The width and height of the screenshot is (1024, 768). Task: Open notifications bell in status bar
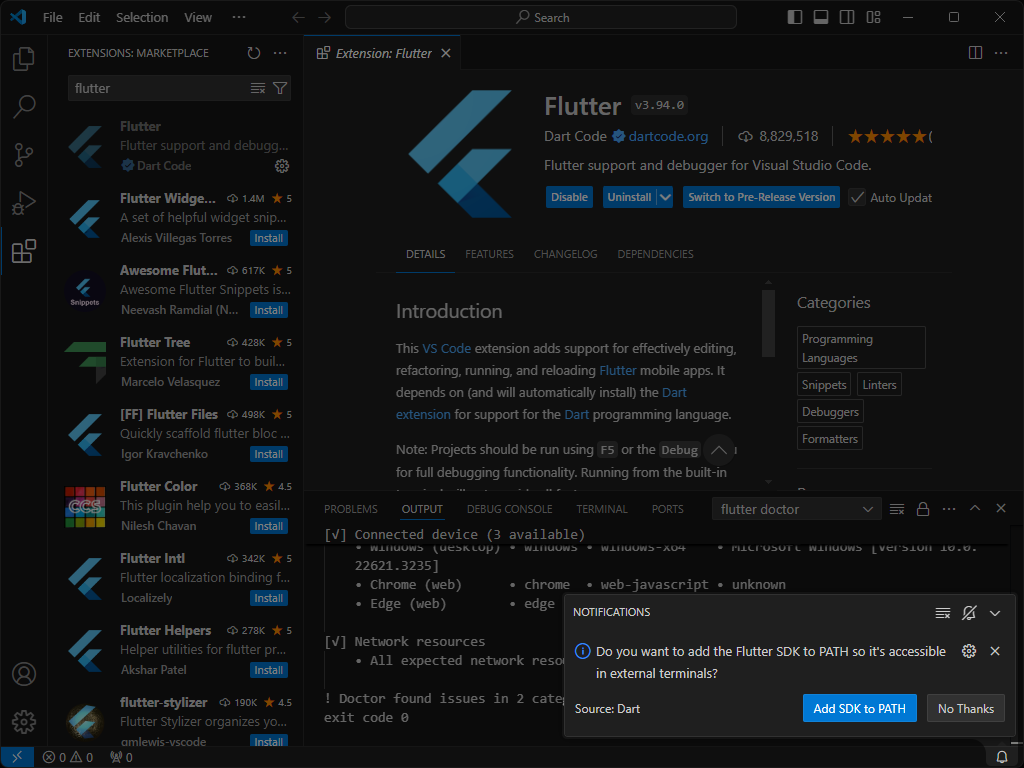pyautogui.click(x=1001, y=757)
